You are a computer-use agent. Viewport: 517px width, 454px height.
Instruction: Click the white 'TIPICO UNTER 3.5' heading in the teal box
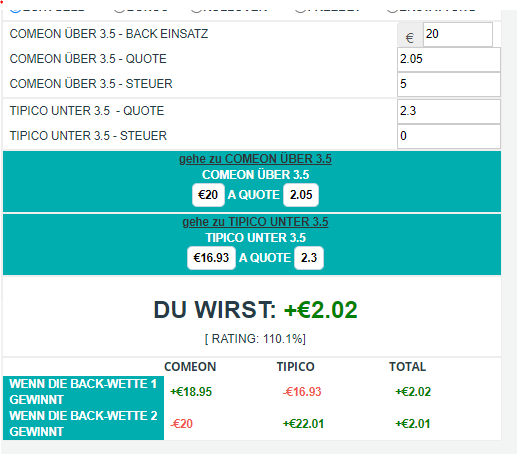(x=255, y=238)
